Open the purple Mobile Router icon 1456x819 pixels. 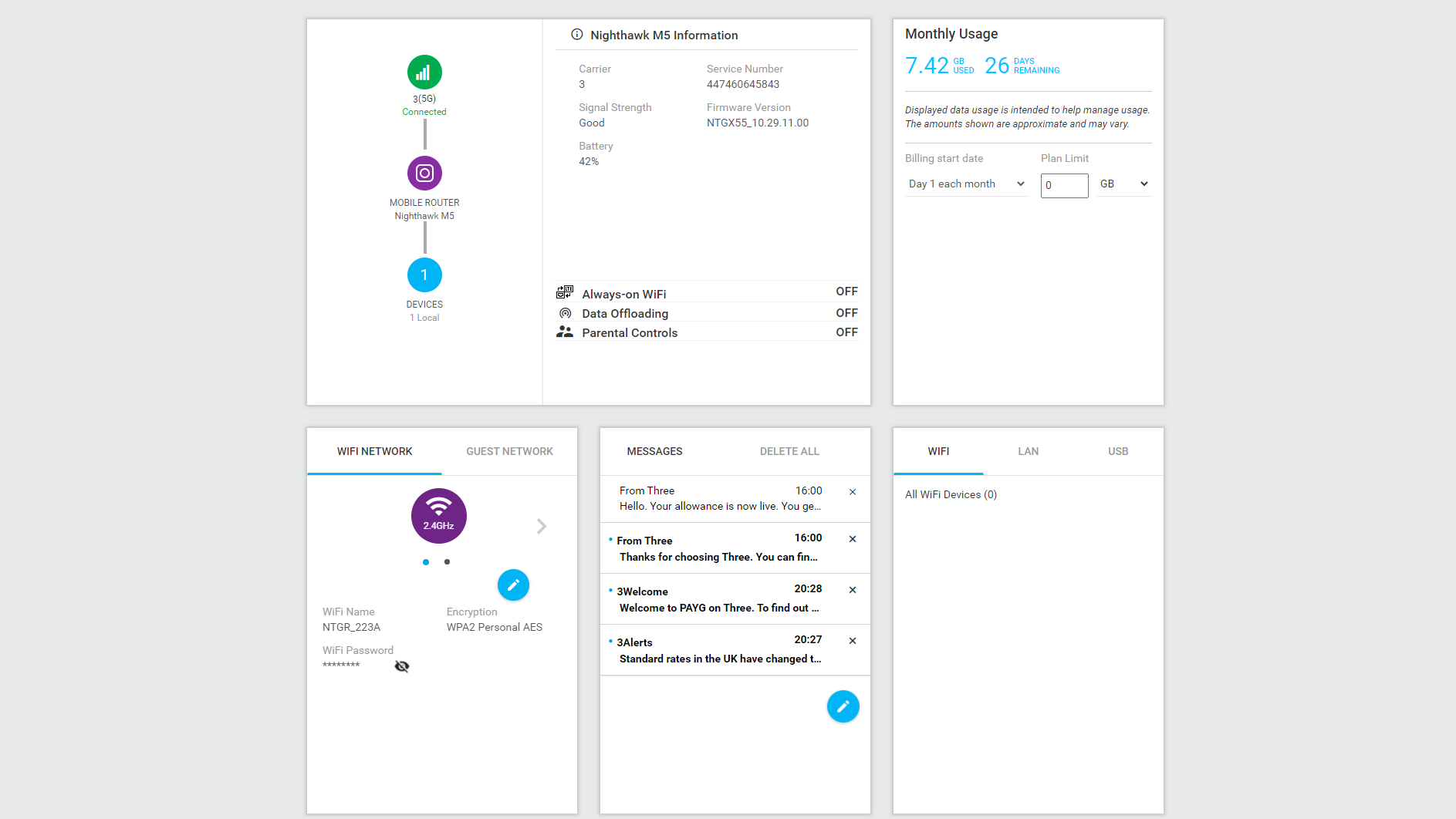point(424,173)
